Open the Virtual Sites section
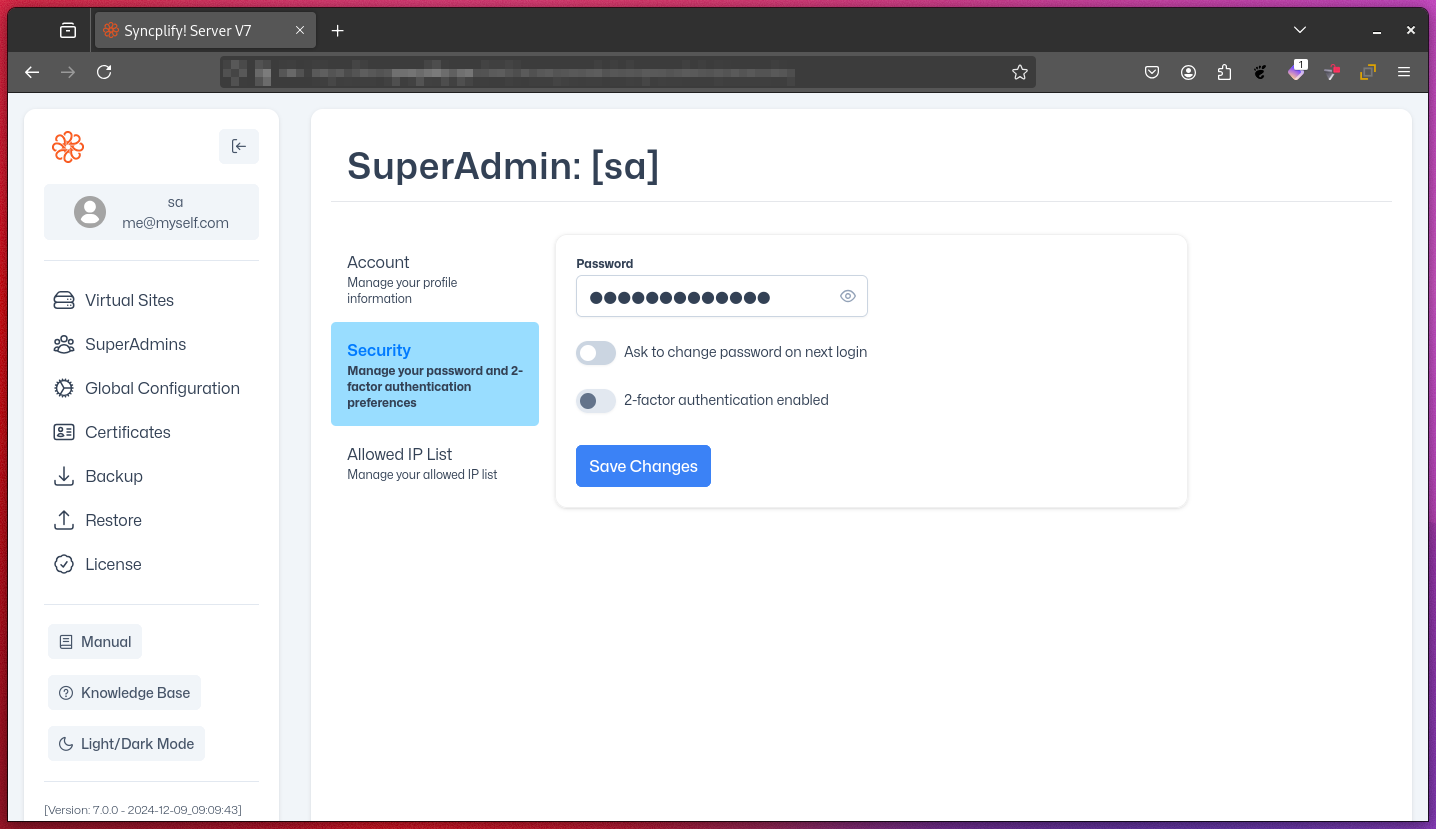The height and width of the screenshot is (829, 1436). [128, 300]
